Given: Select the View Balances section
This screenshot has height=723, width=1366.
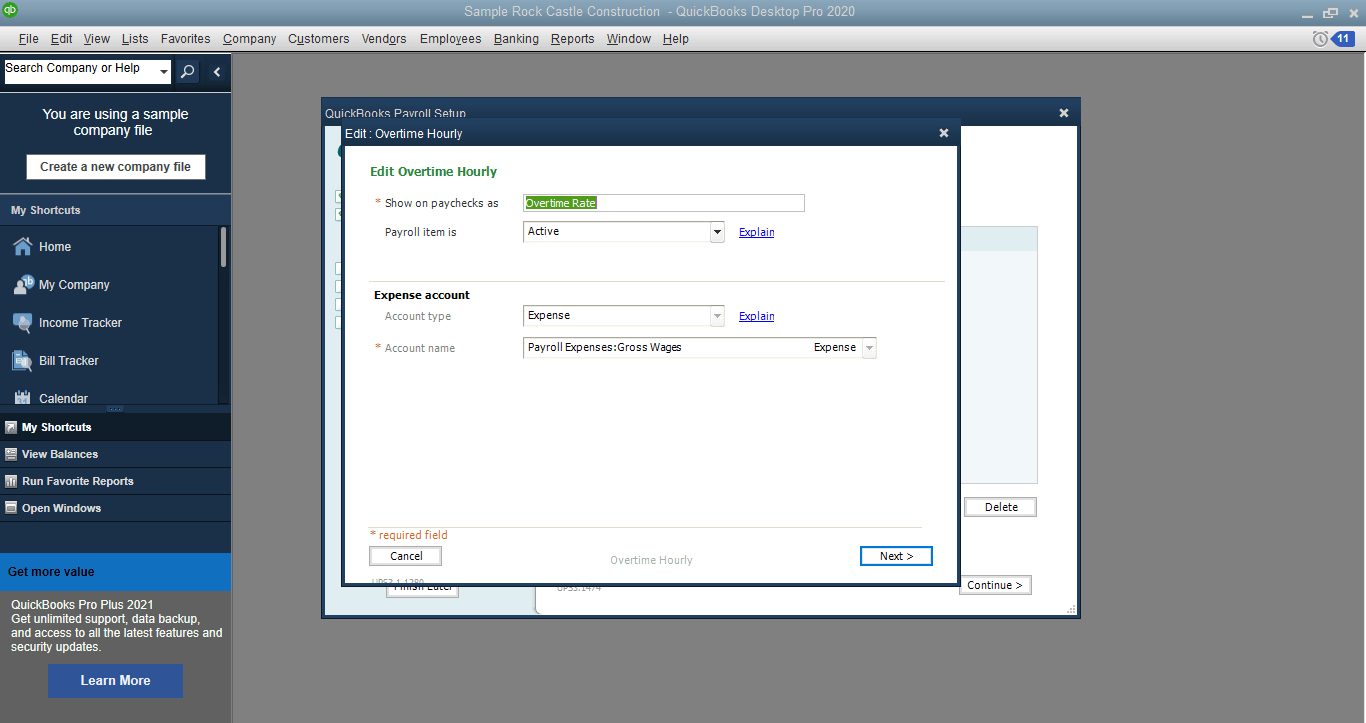Looking at the screenshot, I should pyautogui.click(x=115, y=454).
